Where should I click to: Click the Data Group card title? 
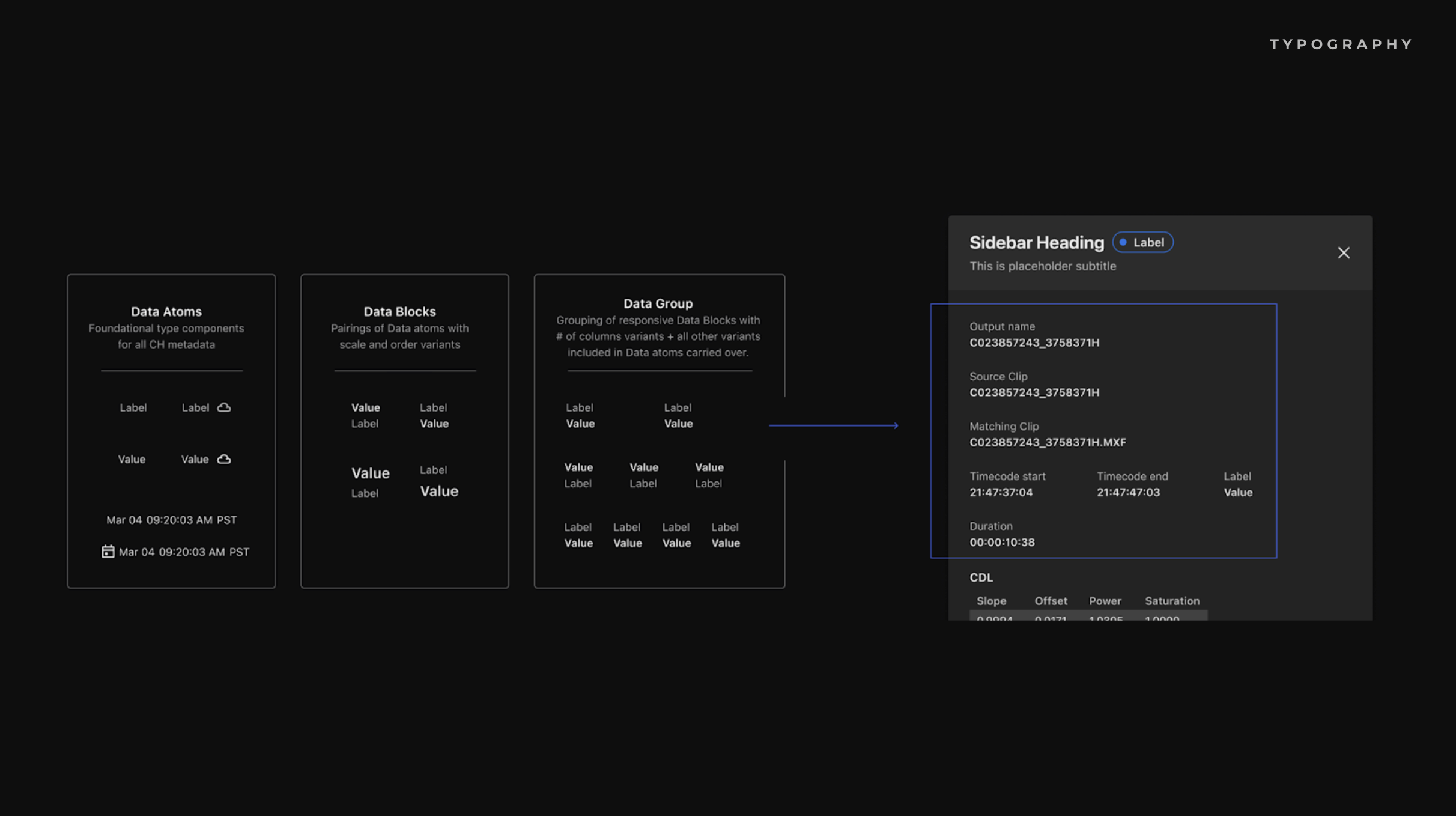[658, 304]
